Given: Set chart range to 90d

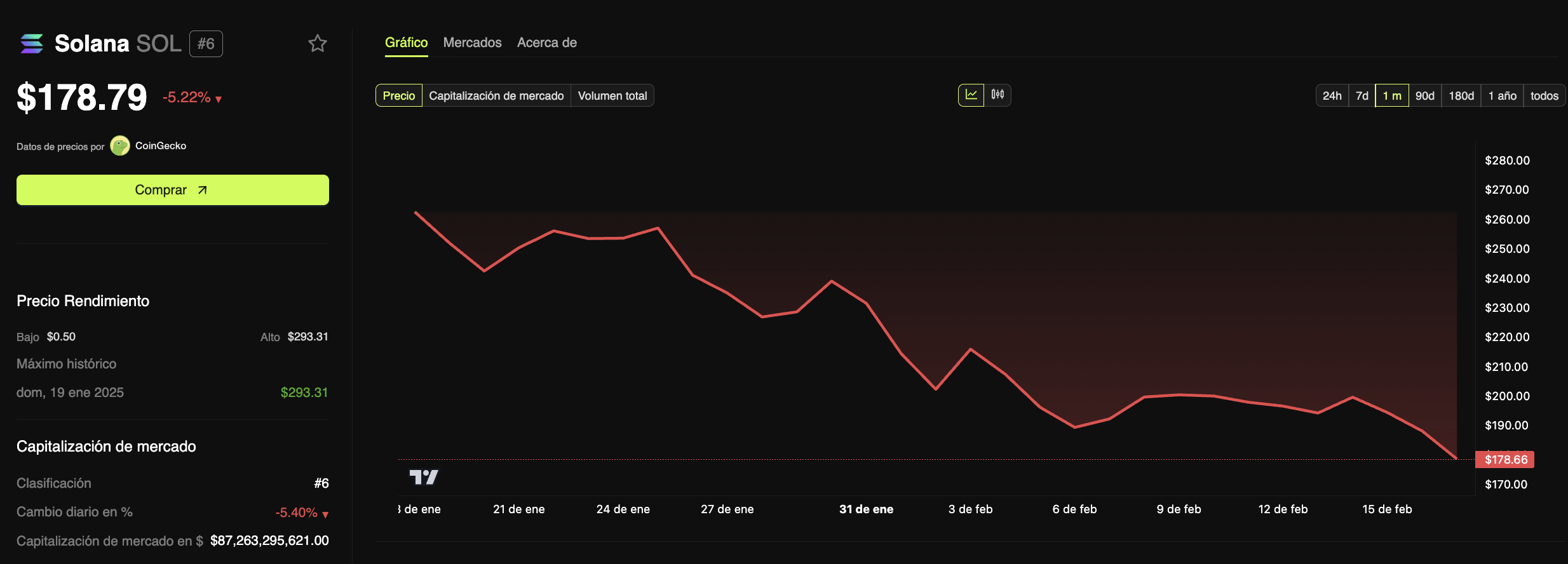Looking at the screenshot, I should [x=1425, y=96].
